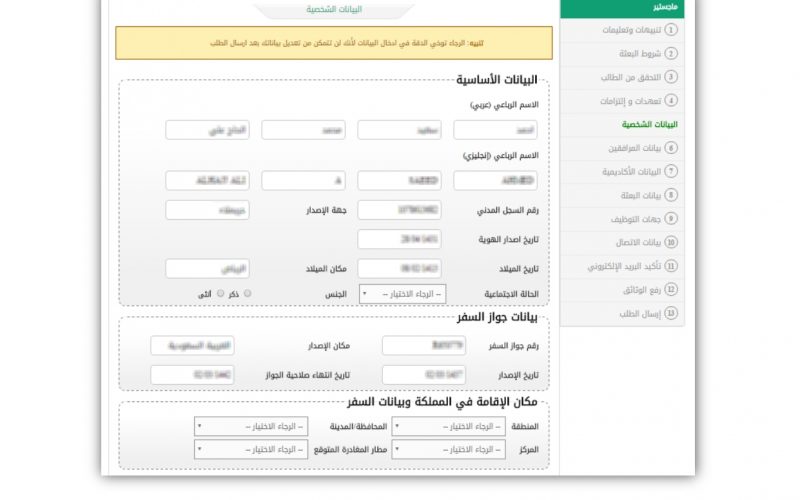This screenshot has width=800, height=500.
Task: Go to تنبيهات وتعليمات step
Action: [622, 30]
